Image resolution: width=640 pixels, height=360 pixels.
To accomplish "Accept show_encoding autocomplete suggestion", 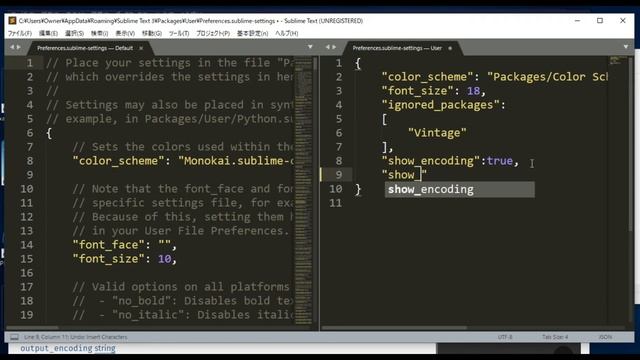I will click(460, 190).
